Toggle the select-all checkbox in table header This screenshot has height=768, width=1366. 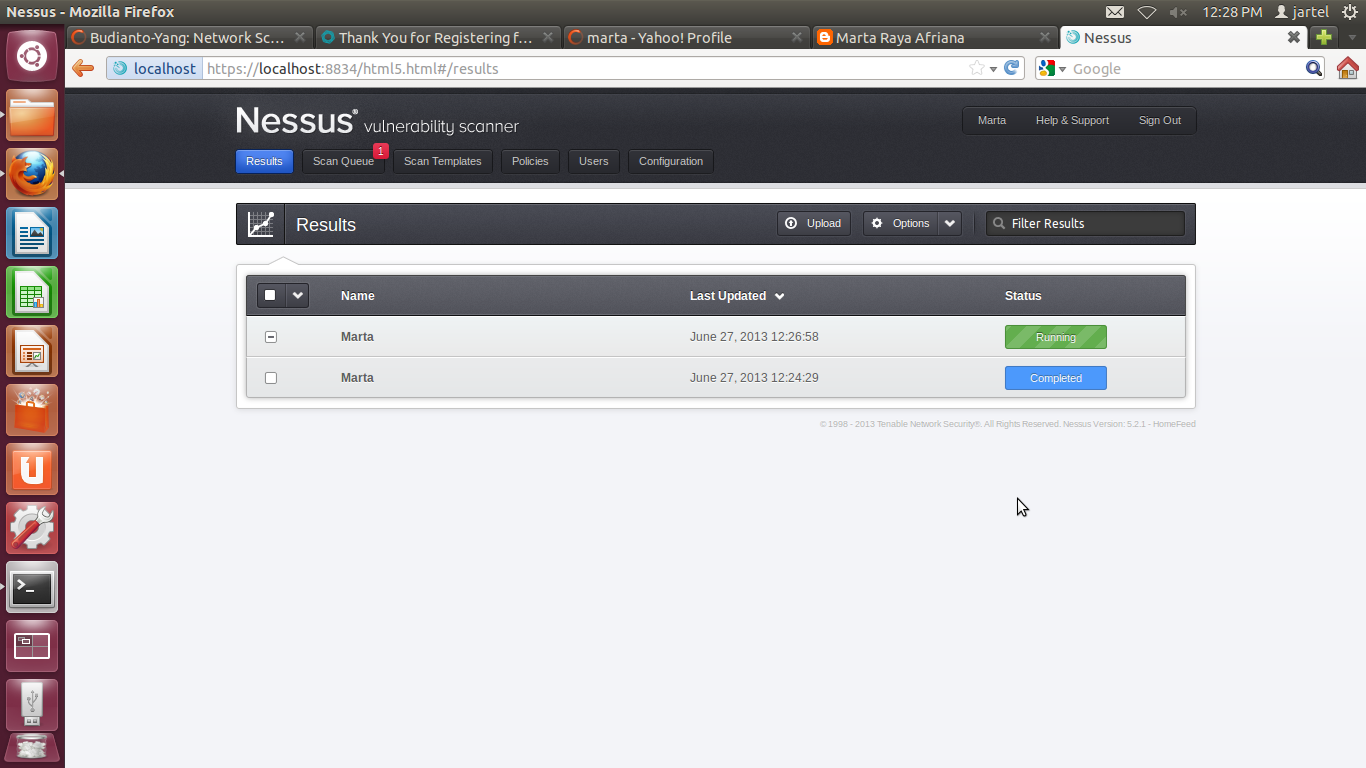[x=270, y=295]
